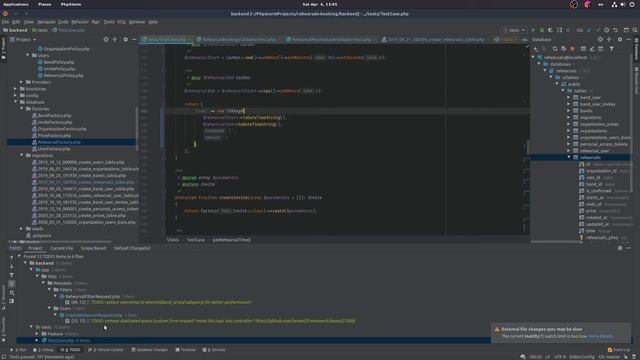Click the edit pencil icon in Database toolbar
This screenshot has width=640, height=360.
tap(592, 49)
